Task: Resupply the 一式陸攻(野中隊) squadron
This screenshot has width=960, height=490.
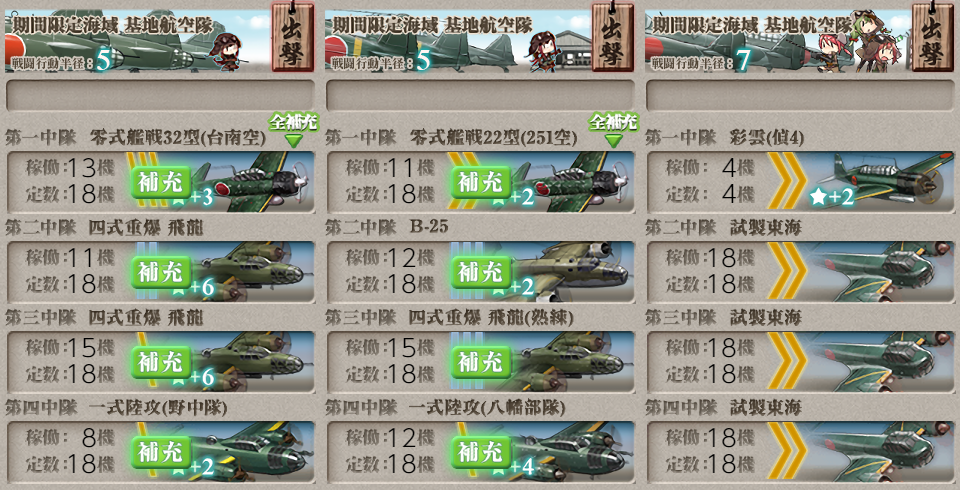Action: [160, 452]
